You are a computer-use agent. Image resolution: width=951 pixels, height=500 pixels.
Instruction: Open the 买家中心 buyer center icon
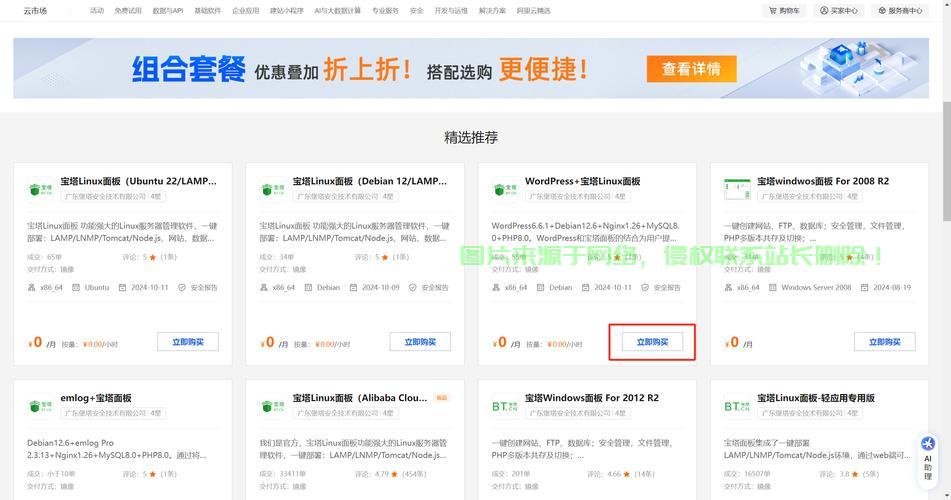[x=824, y=10]
